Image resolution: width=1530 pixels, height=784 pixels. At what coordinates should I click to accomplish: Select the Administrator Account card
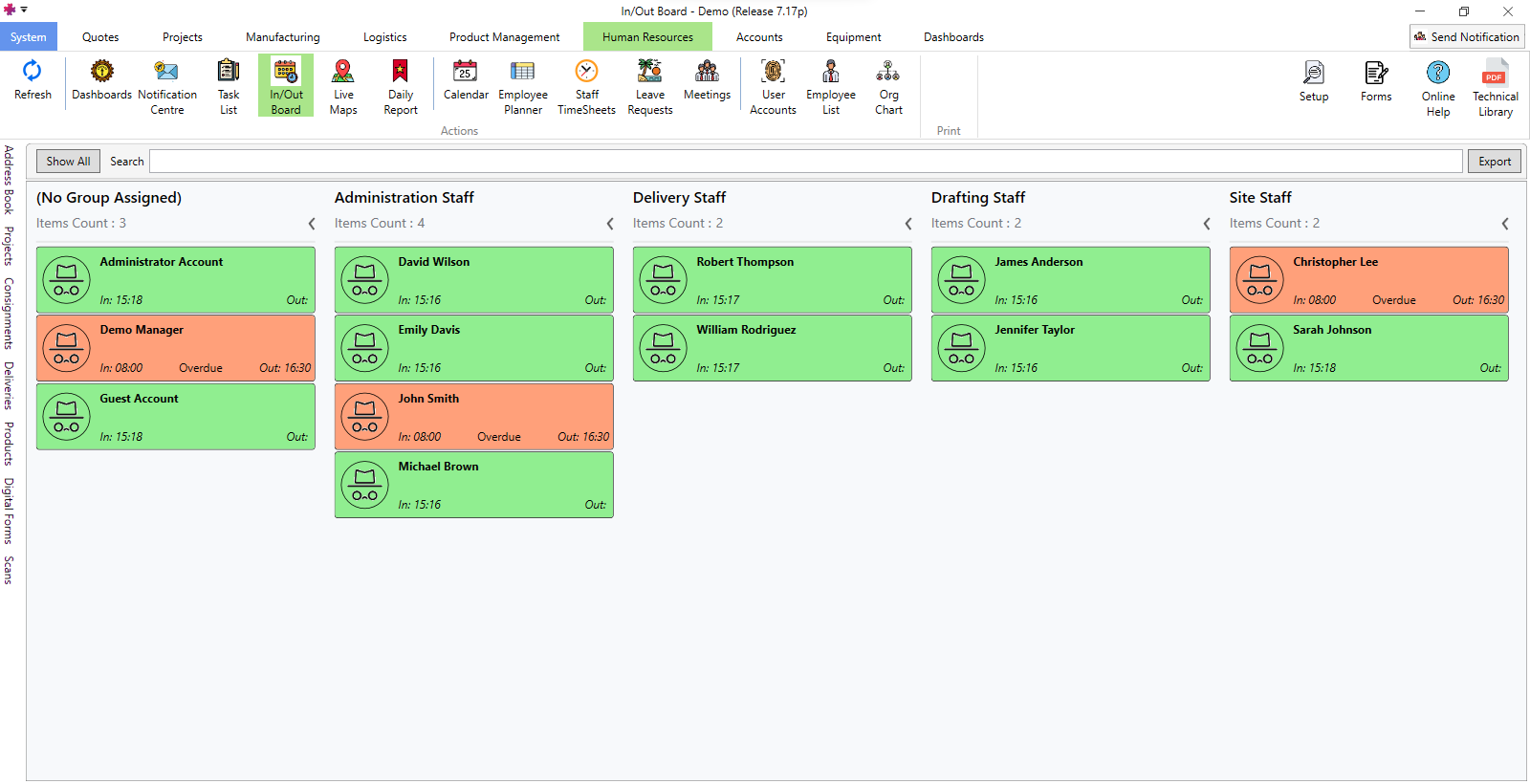click(176, 280)
